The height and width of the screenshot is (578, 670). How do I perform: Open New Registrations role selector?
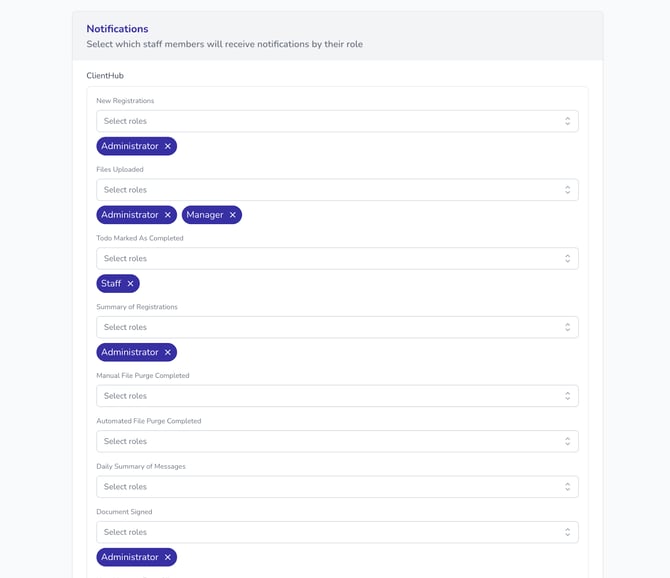(330, 121)
